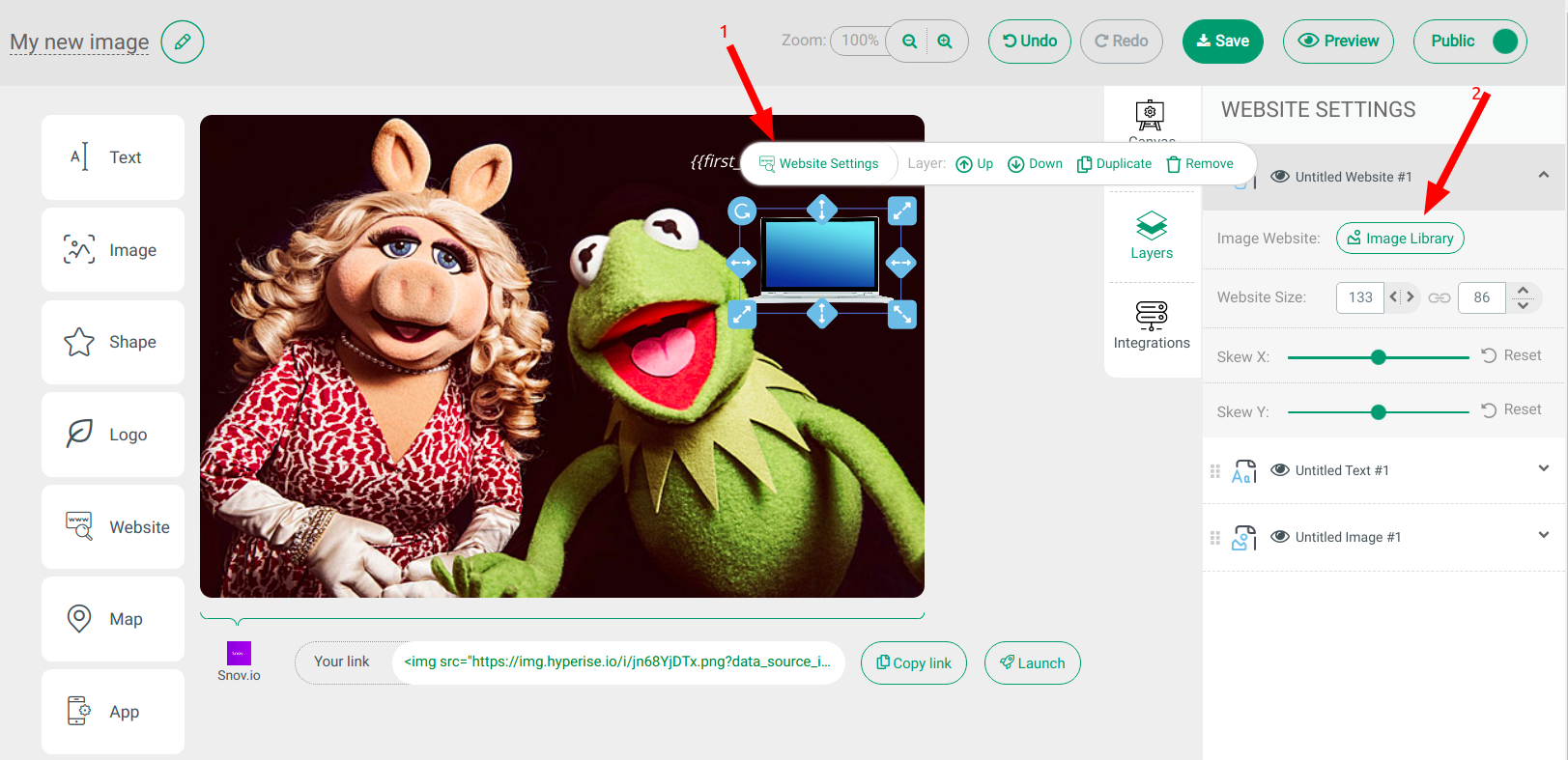This screenshot has width=1568, height=760.
Task: Click the Untitled Text #1 layer type icon
Action: (1244, 471)
